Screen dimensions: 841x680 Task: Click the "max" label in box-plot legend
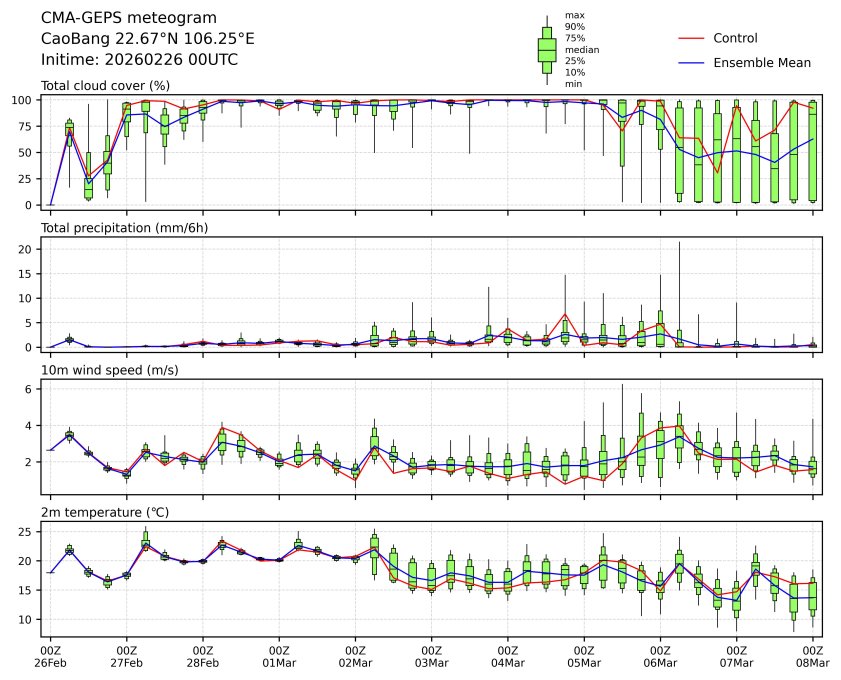[573, 15]
